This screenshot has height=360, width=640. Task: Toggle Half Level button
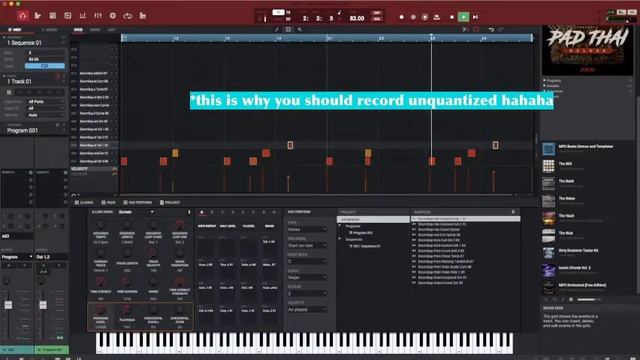click(x=228, y=226)
